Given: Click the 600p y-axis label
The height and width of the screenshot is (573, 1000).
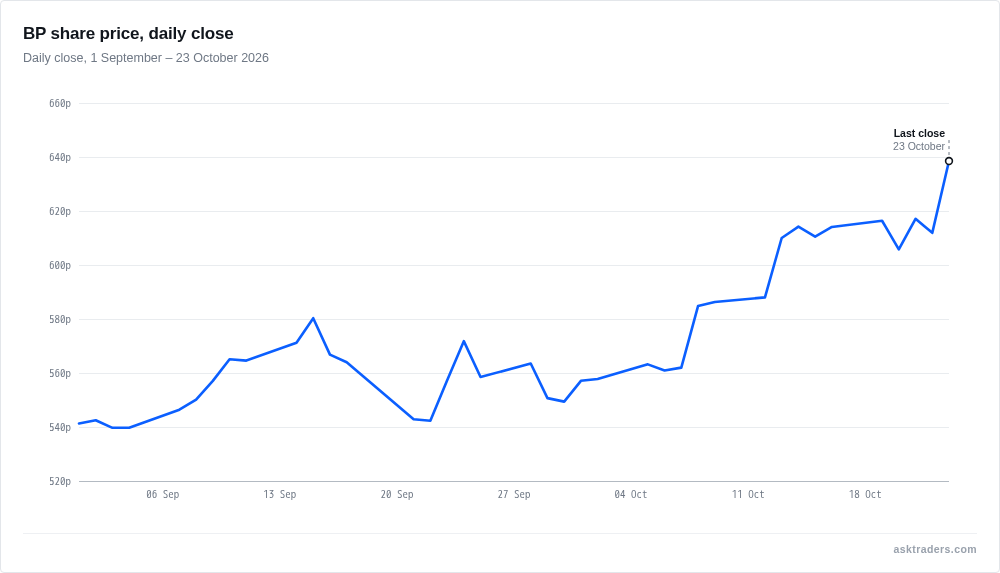Looking at the screenshot, I should point(60,265).
